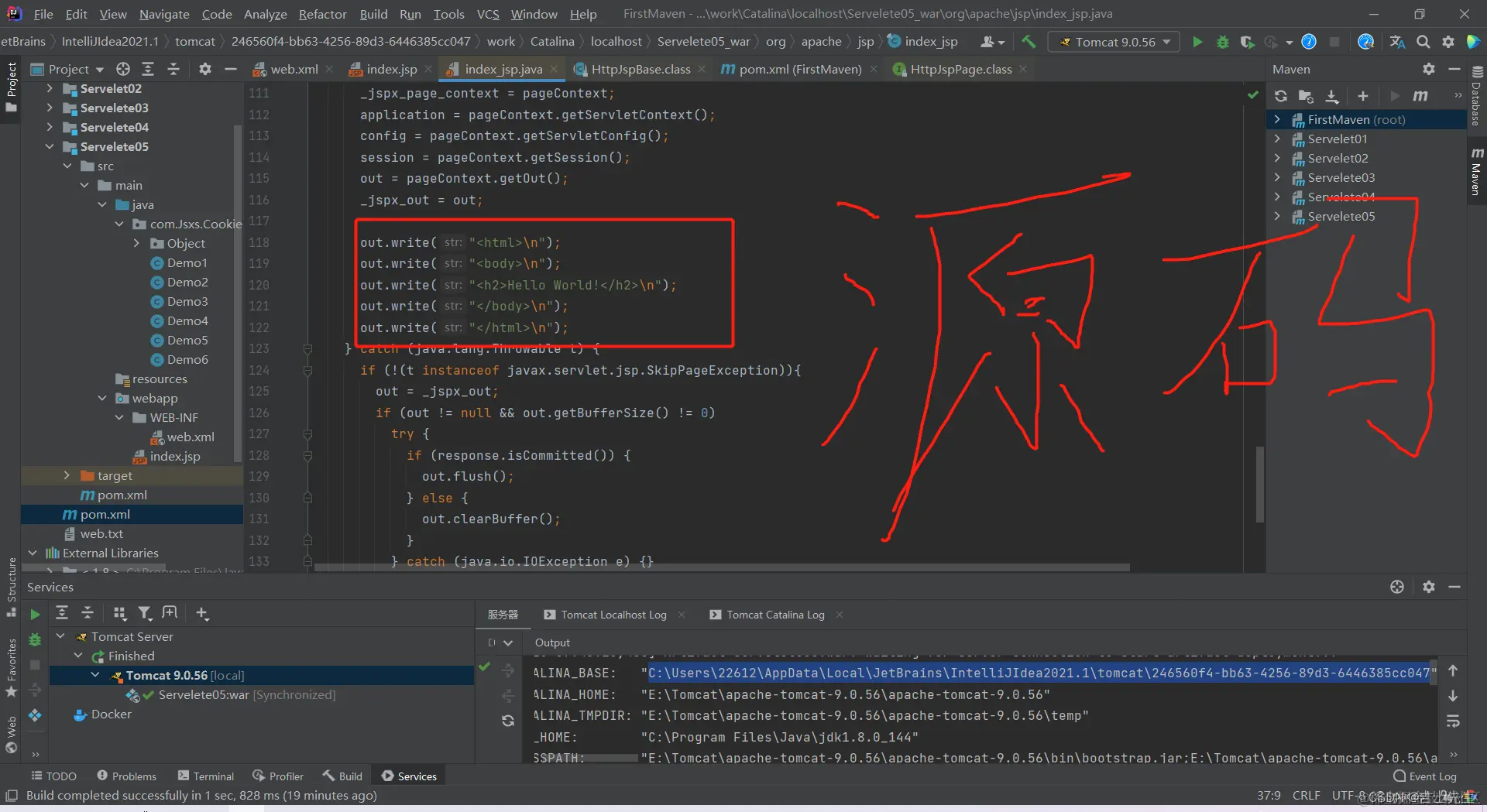Toggle soft-wrap in the server output
1487x812 pixels.
(1453, 721)
